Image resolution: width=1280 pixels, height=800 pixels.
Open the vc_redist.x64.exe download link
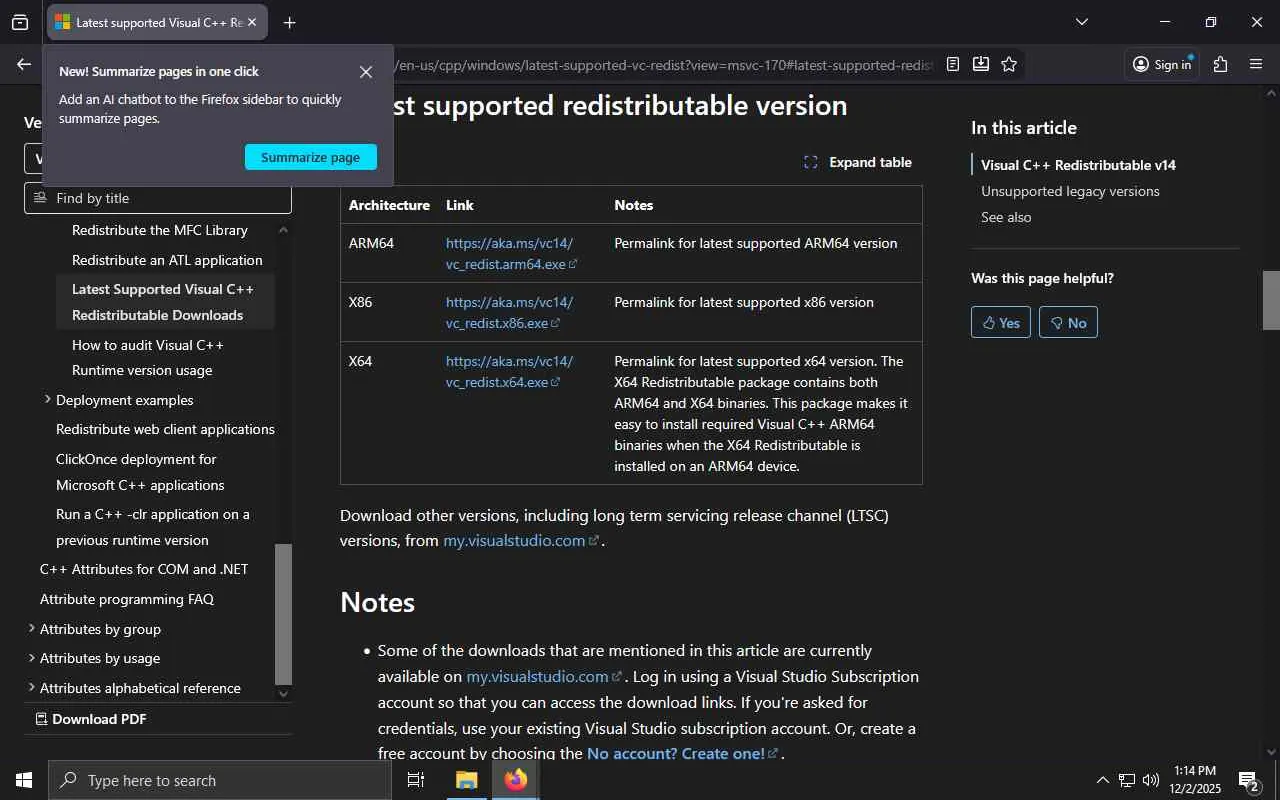pos(509,372)
